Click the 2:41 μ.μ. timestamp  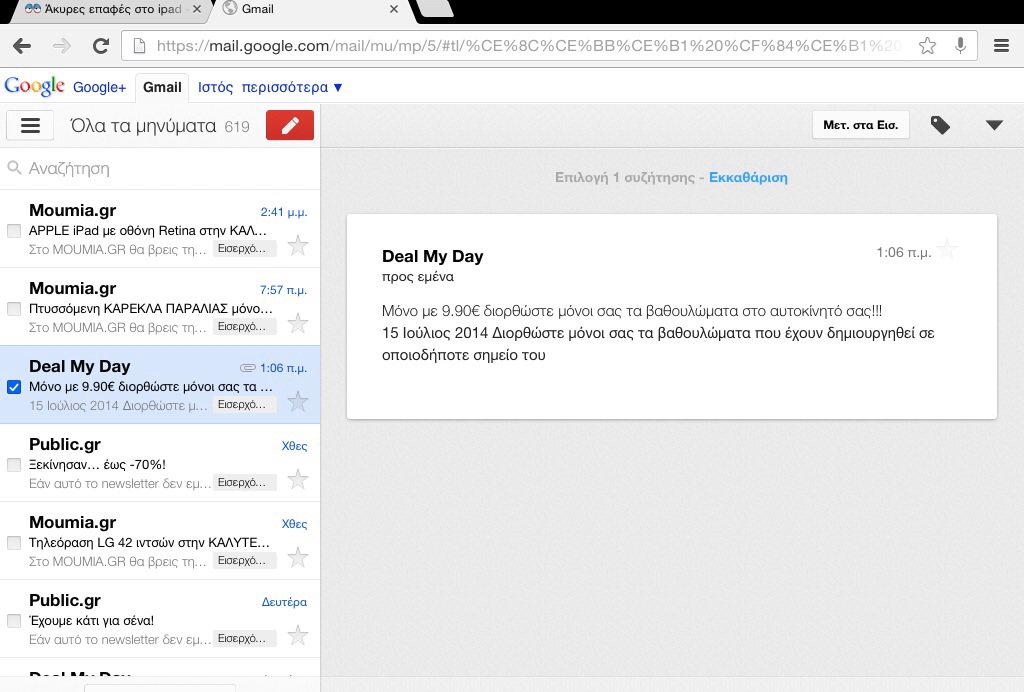click(x=283, y=212)
